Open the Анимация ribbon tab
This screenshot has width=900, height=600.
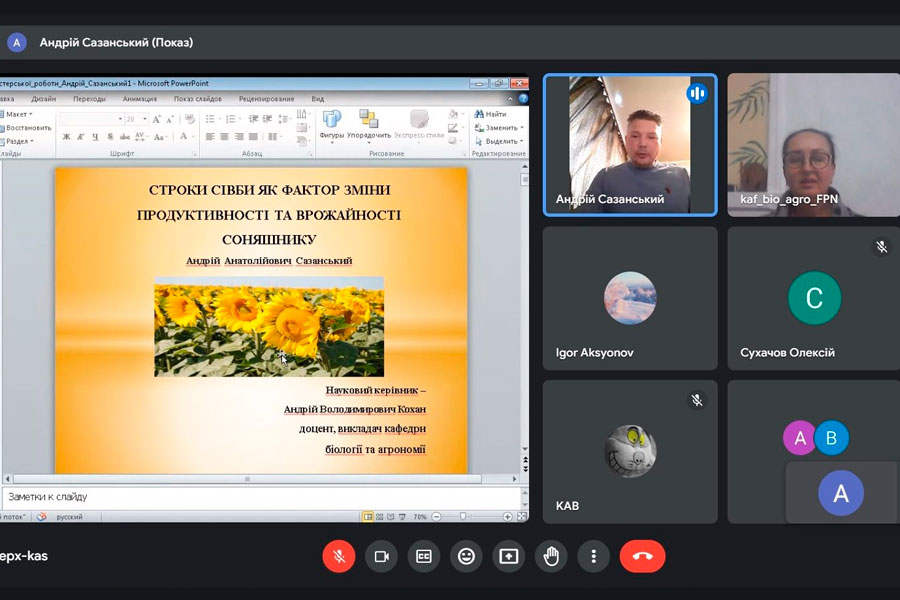tap(139, 99)
